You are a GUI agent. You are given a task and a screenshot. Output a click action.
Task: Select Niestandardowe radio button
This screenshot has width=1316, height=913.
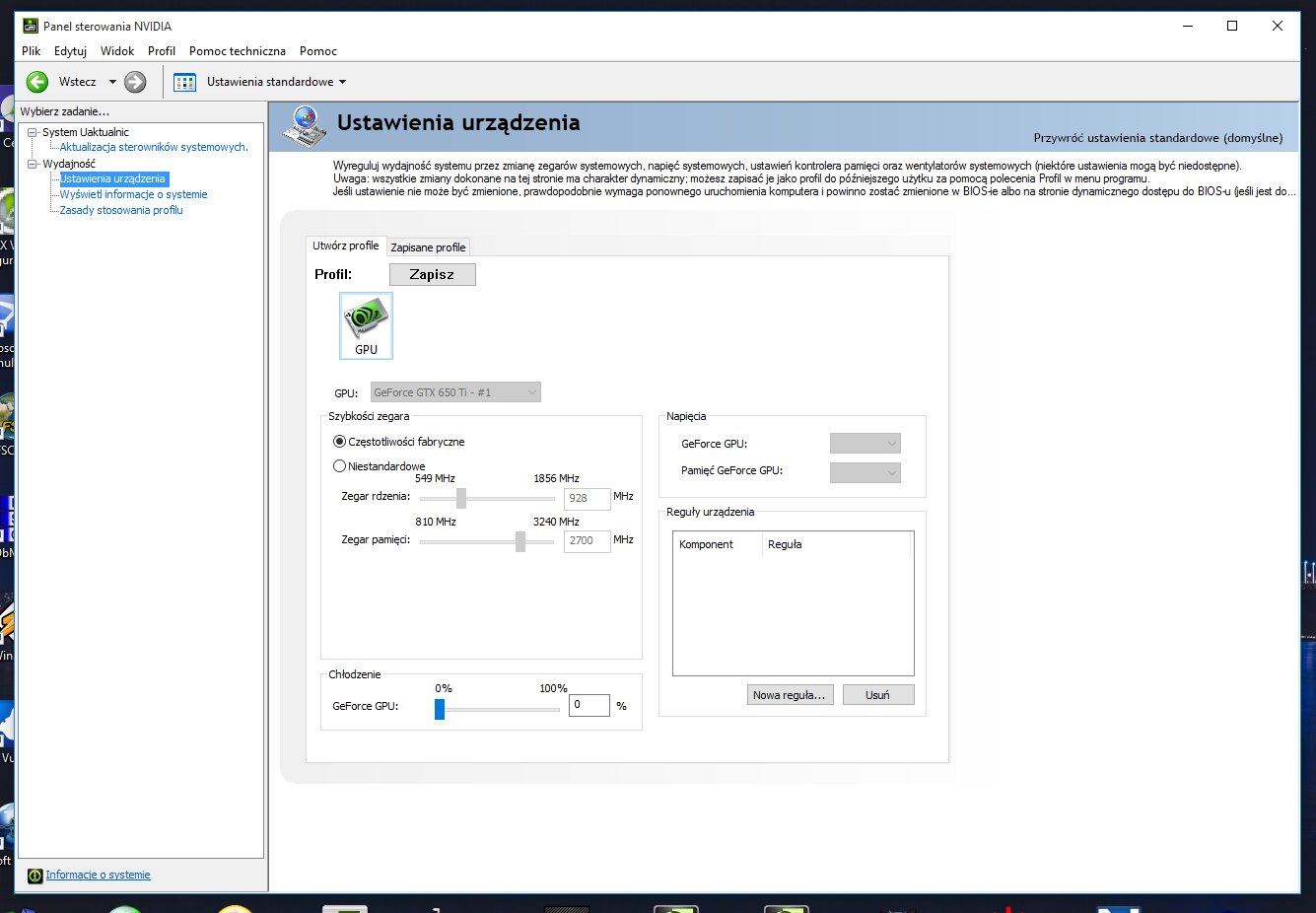coord(339,466)
